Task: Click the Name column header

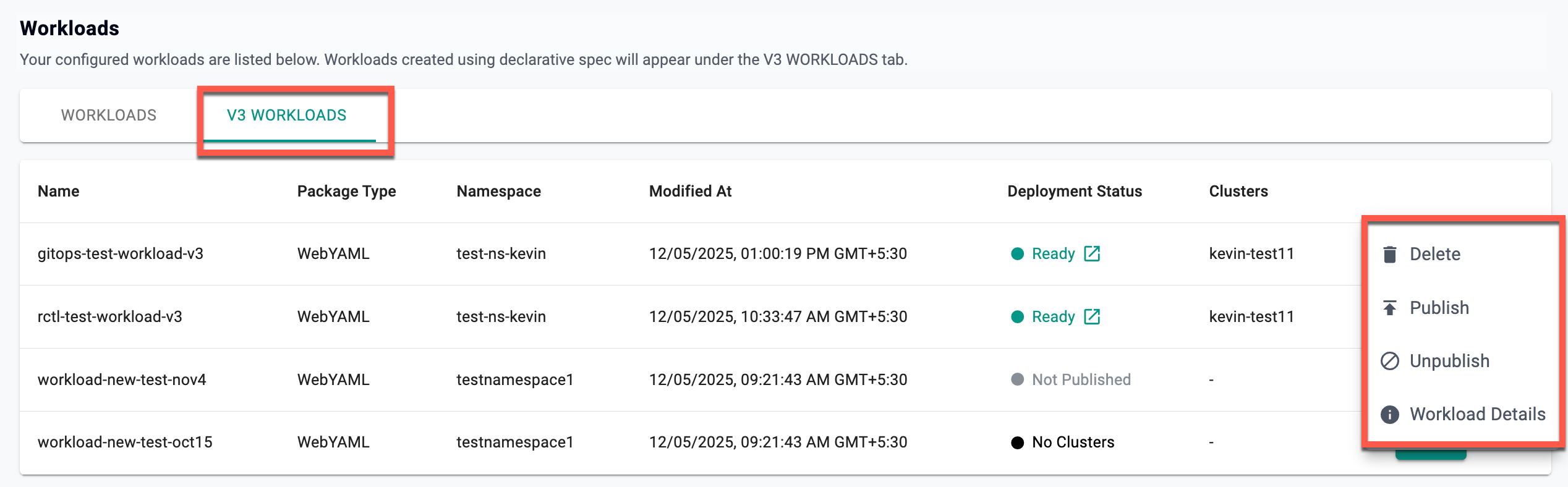Action: 59,192
